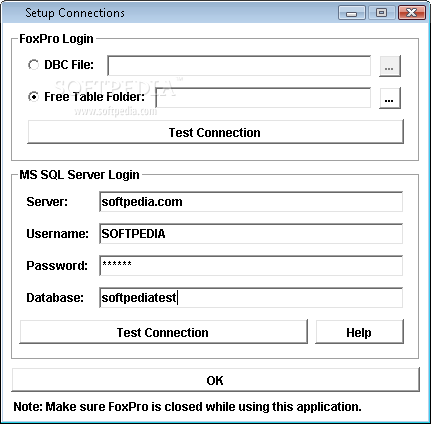Minimize the Setup Connections window

tap(351, 13)
